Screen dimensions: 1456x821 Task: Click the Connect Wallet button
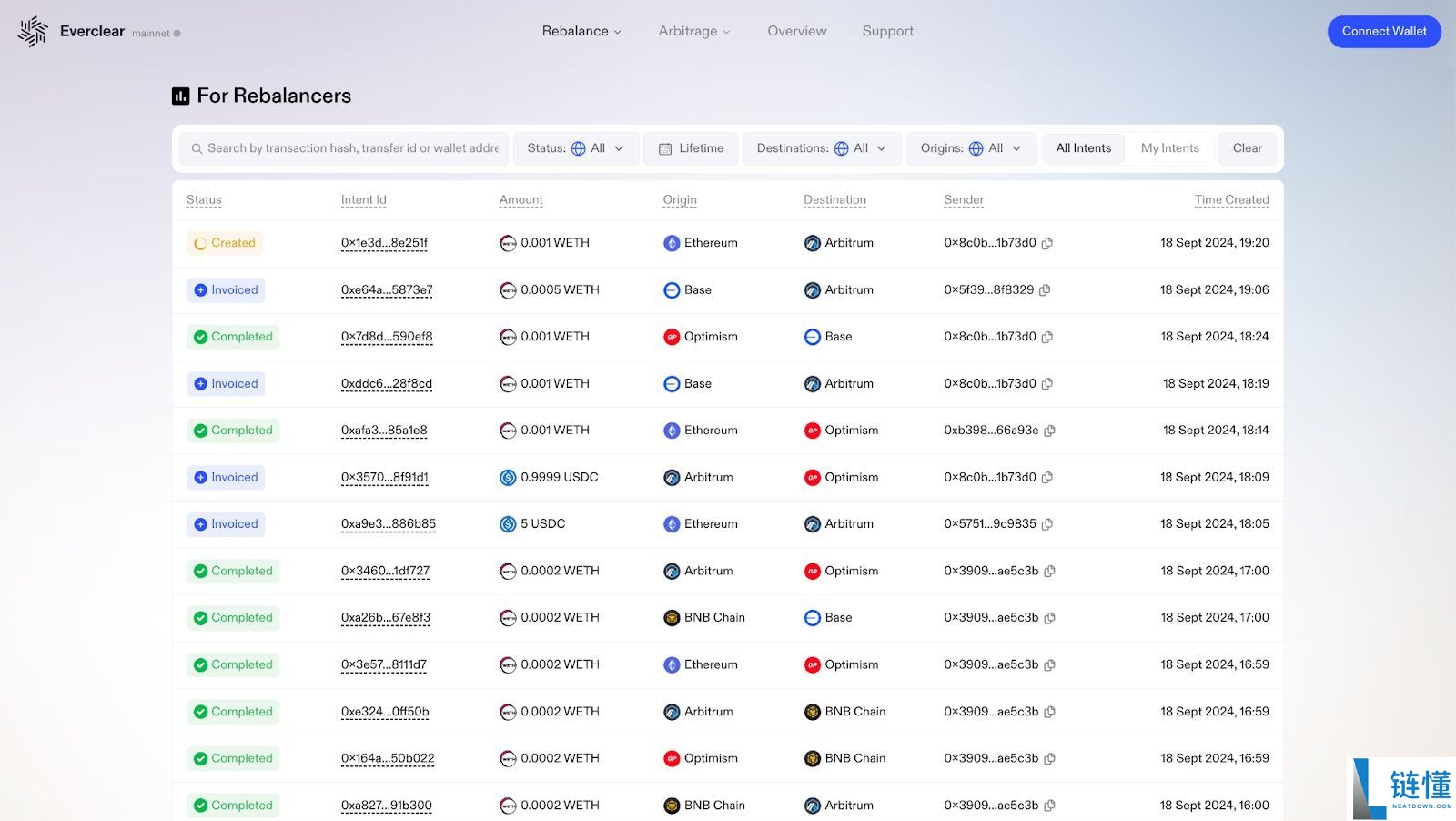click(1384, 31)
